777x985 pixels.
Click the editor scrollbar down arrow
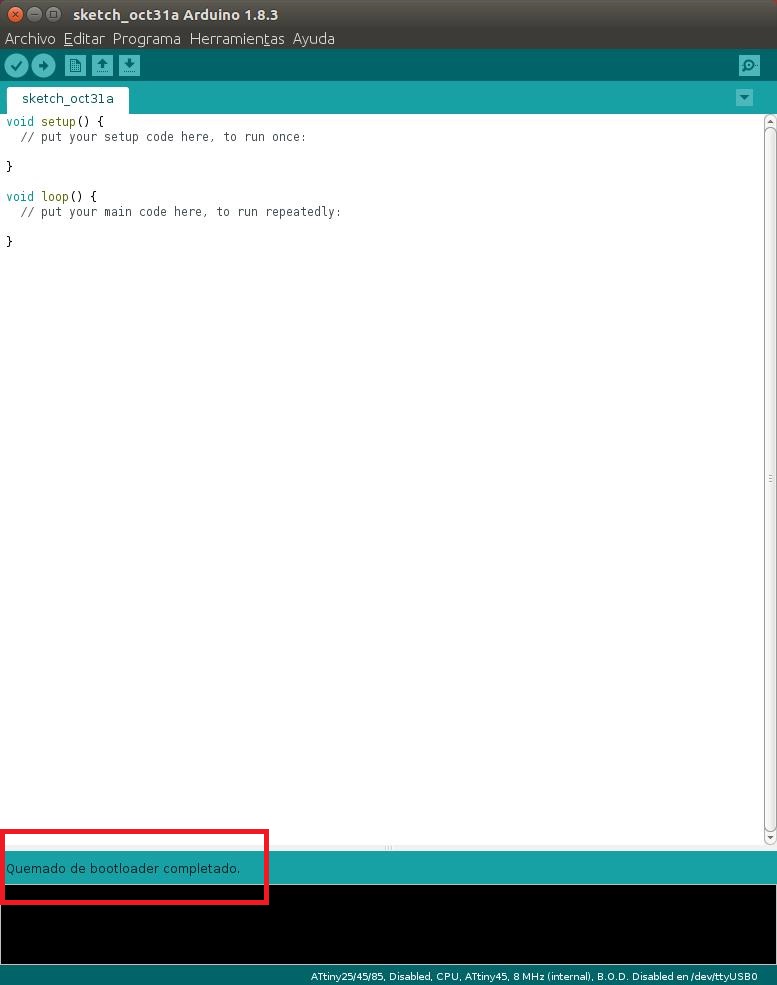pos(770,837)
